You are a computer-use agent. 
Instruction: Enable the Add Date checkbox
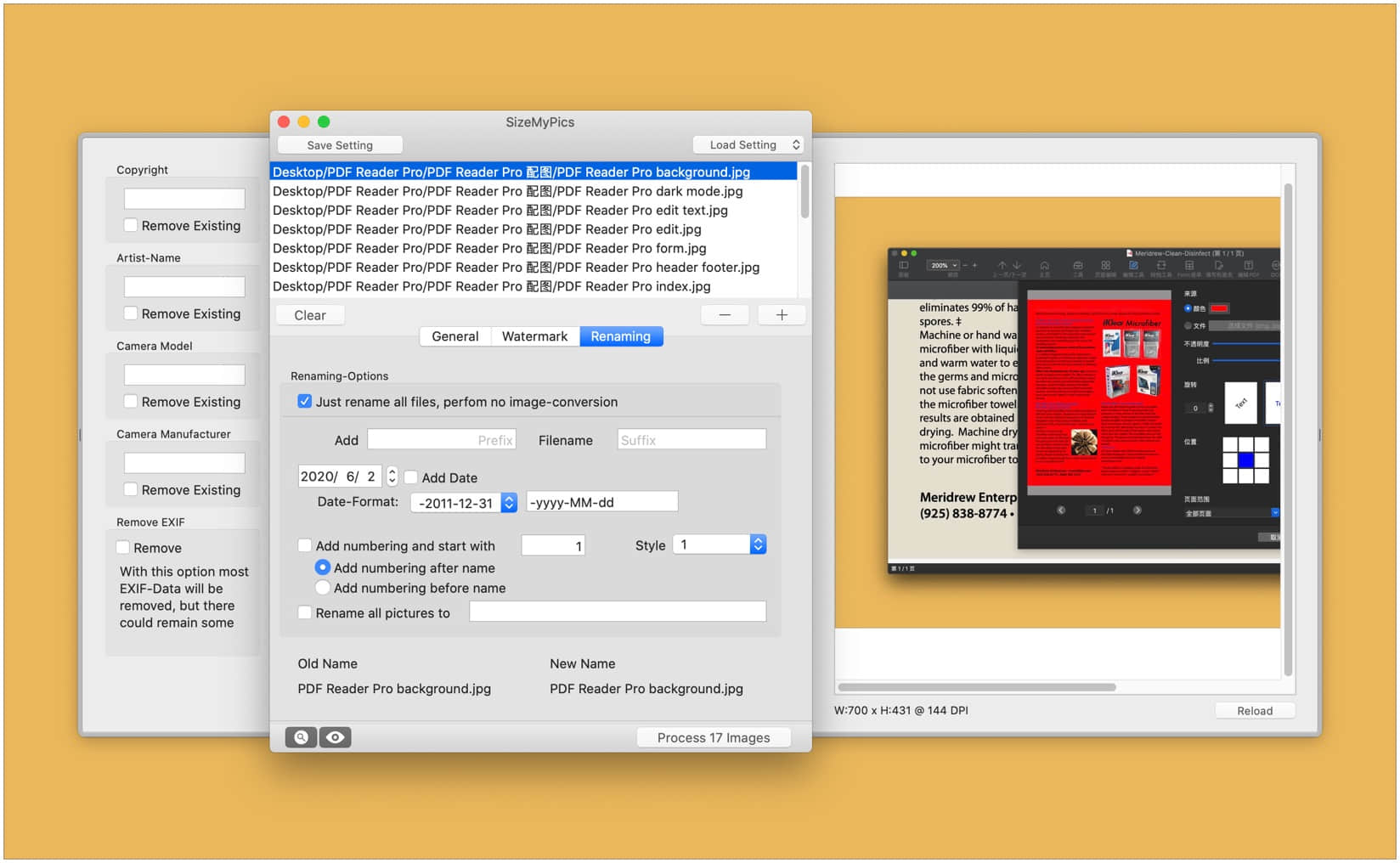(x=411, y=477)
